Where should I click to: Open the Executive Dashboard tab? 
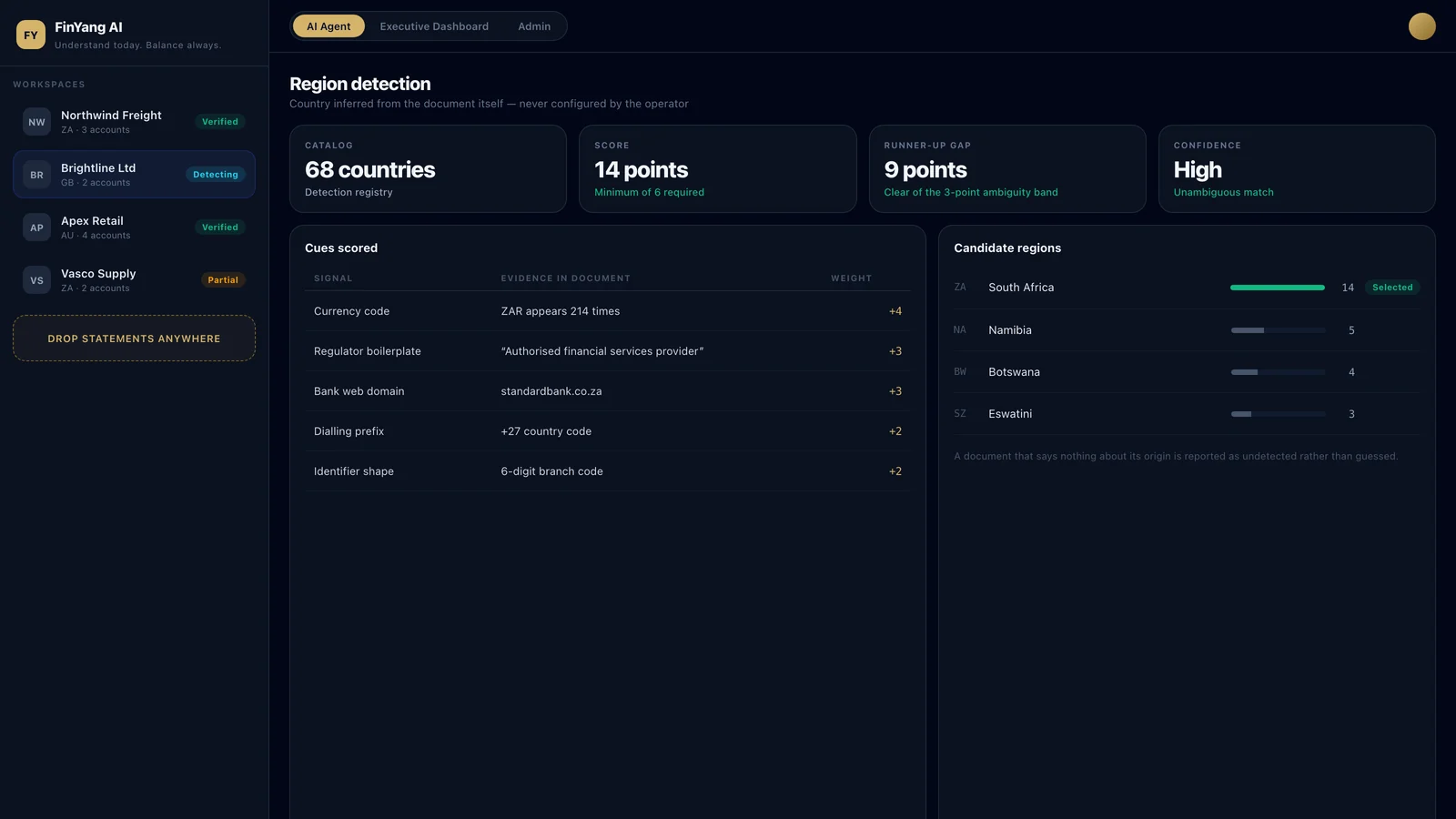[x=434, y=26]
